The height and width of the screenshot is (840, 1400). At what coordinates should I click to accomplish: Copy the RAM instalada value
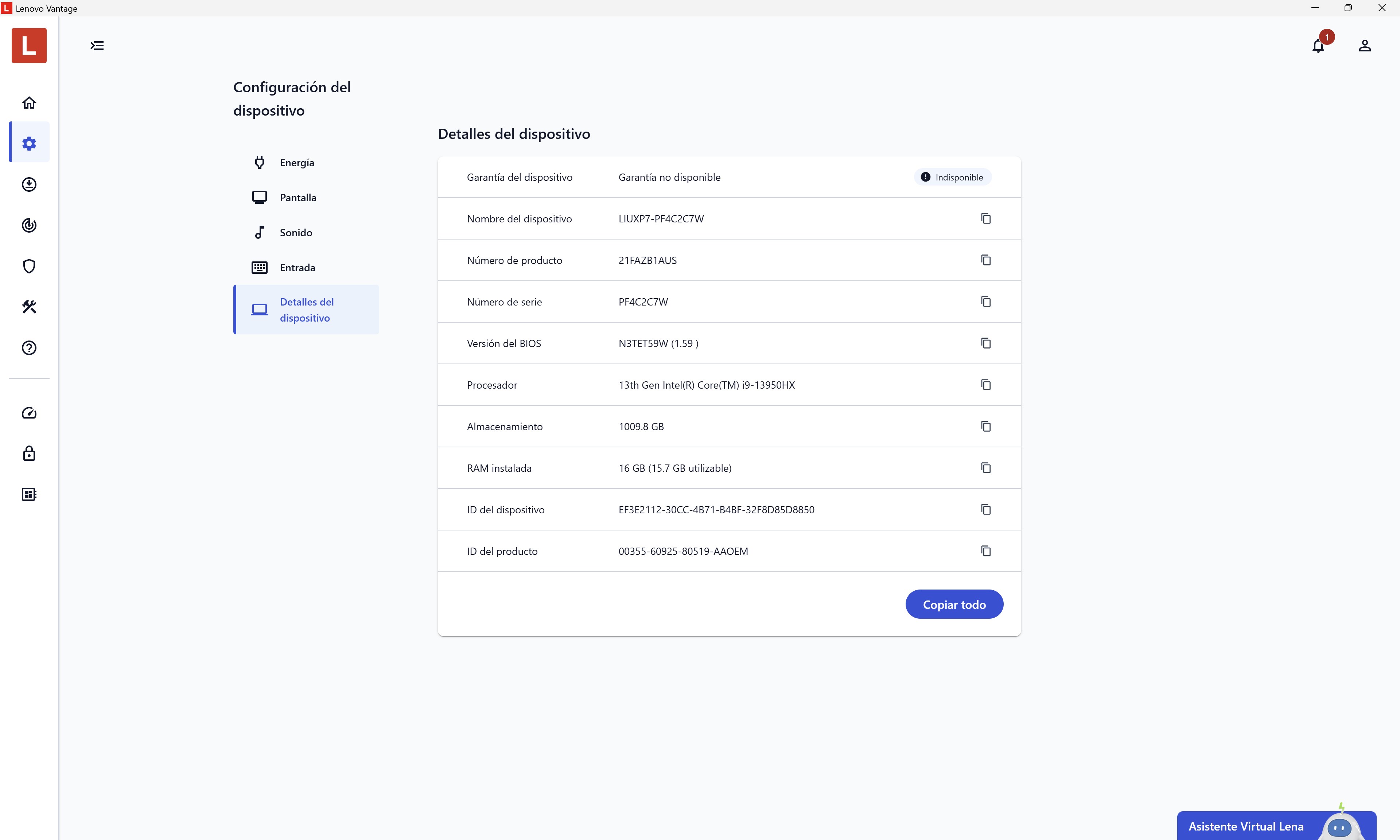[x=986, y=467]
